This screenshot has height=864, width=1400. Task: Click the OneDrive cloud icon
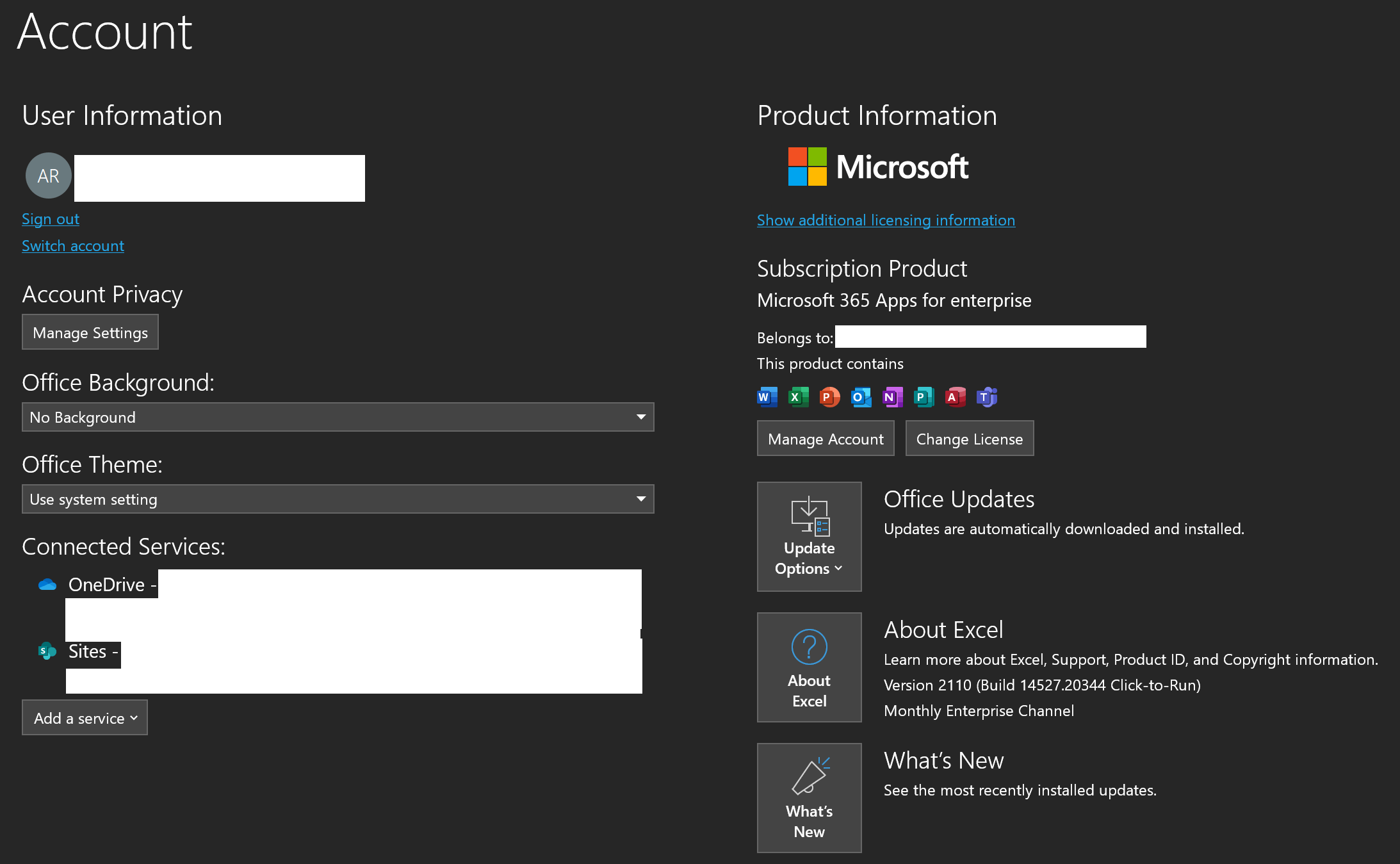(x=47, y=585)
